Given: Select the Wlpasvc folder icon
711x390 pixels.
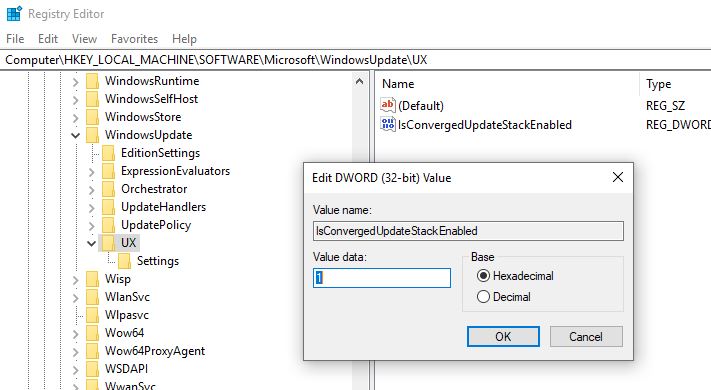Looking at the screenshot, I should pyautogui.click(x=93, y=315).
